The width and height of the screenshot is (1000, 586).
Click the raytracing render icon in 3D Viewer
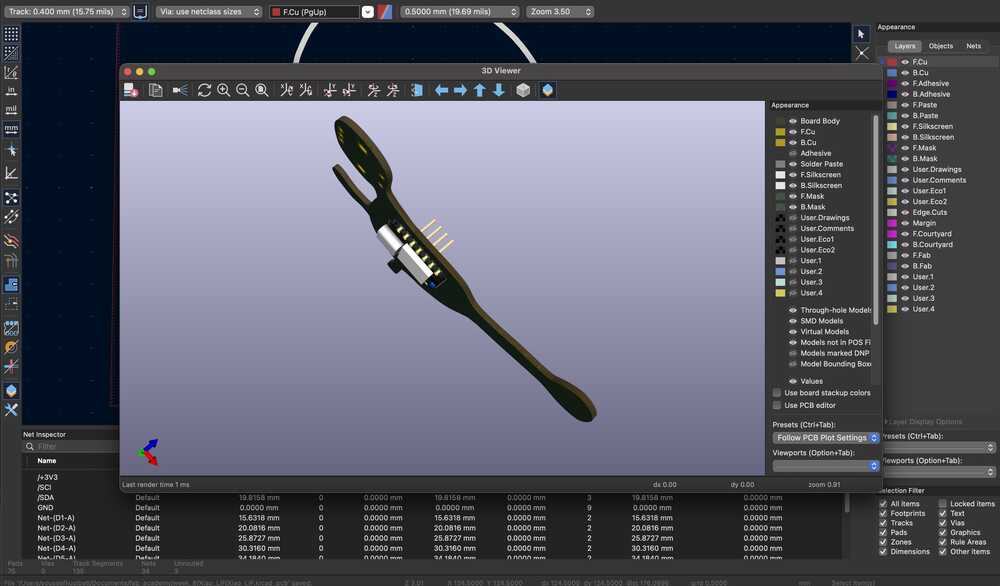pos(180,90)
